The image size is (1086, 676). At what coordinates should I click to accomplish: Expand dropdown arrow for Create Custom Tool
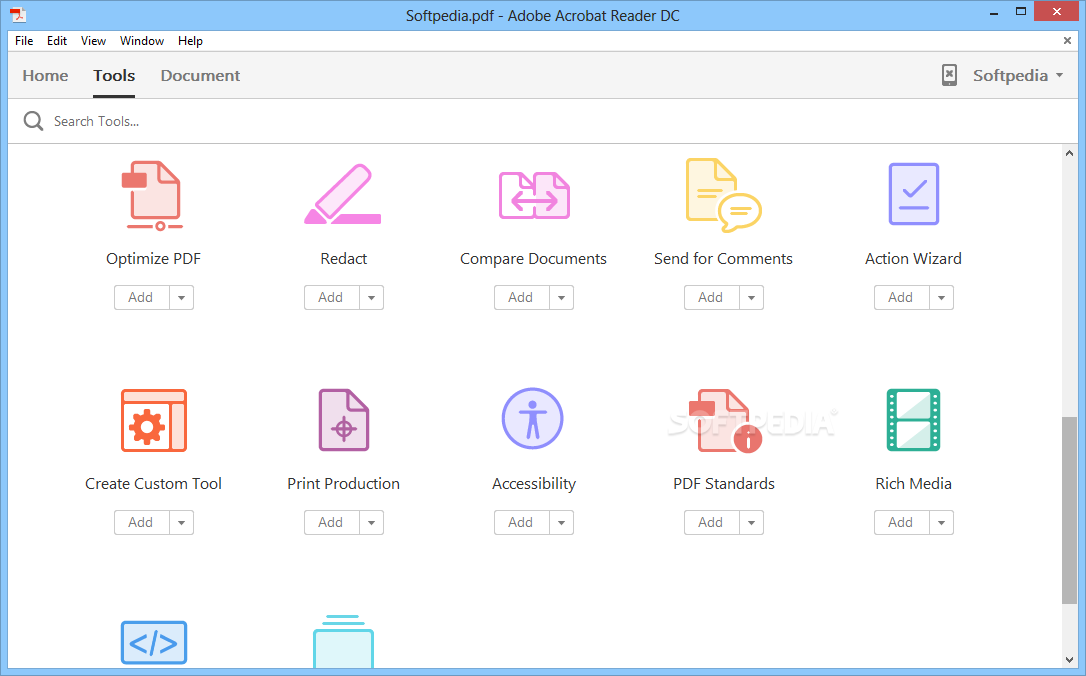(181, 522)
